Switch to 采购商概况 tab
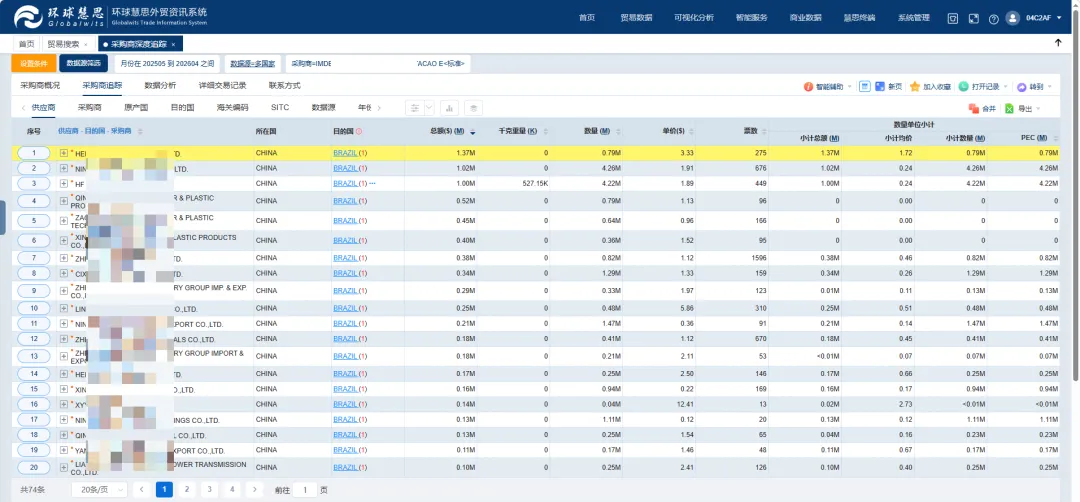Image resolution: width=1080 pixels, height=502 pixels. click(40, 86)
